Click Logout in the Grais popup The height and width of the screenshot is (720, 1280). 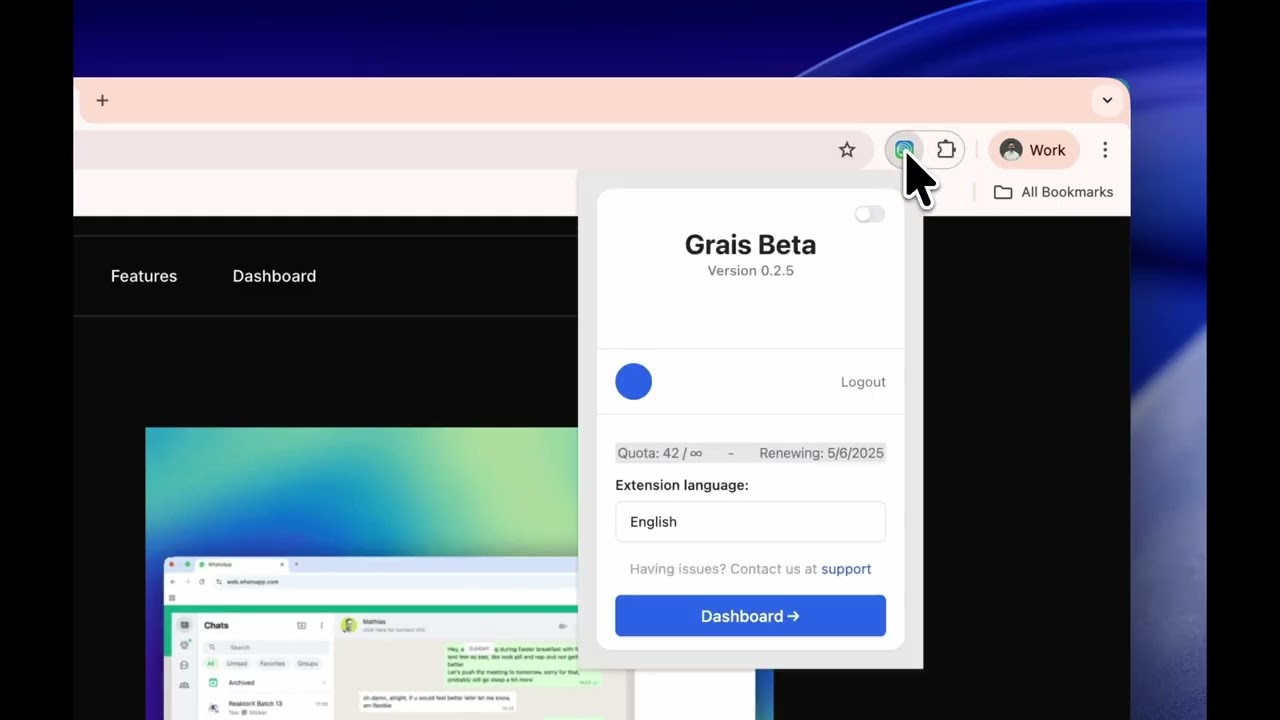863,382
